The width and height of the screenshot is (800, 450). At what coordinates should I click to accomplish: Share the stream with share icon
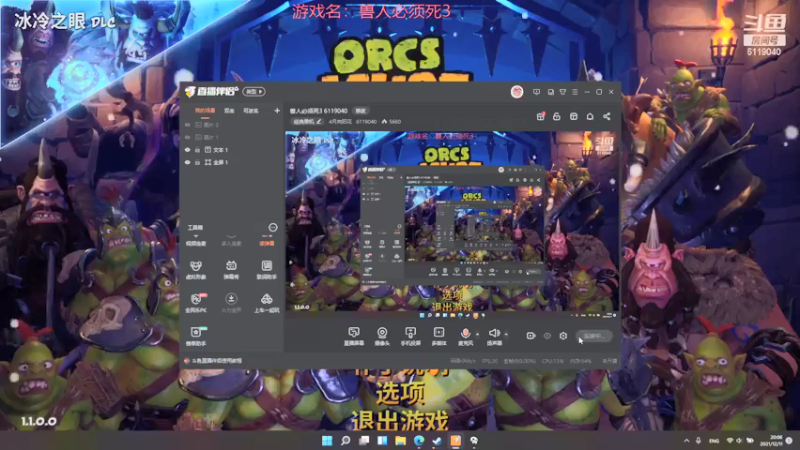coord(607,116)
